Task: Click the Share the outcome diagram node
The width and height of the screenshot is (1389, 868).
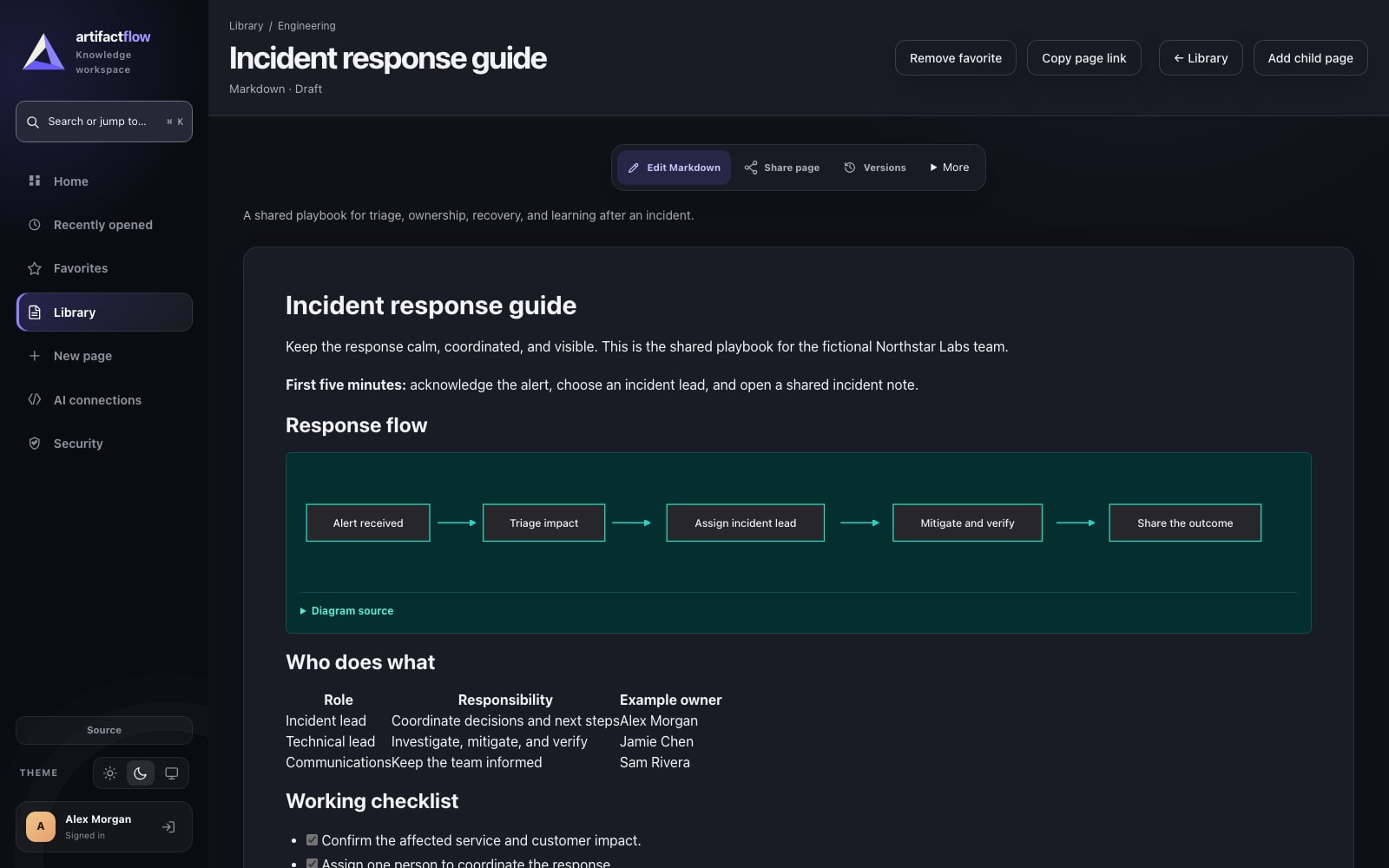Action: click(x=1185, y=523)
